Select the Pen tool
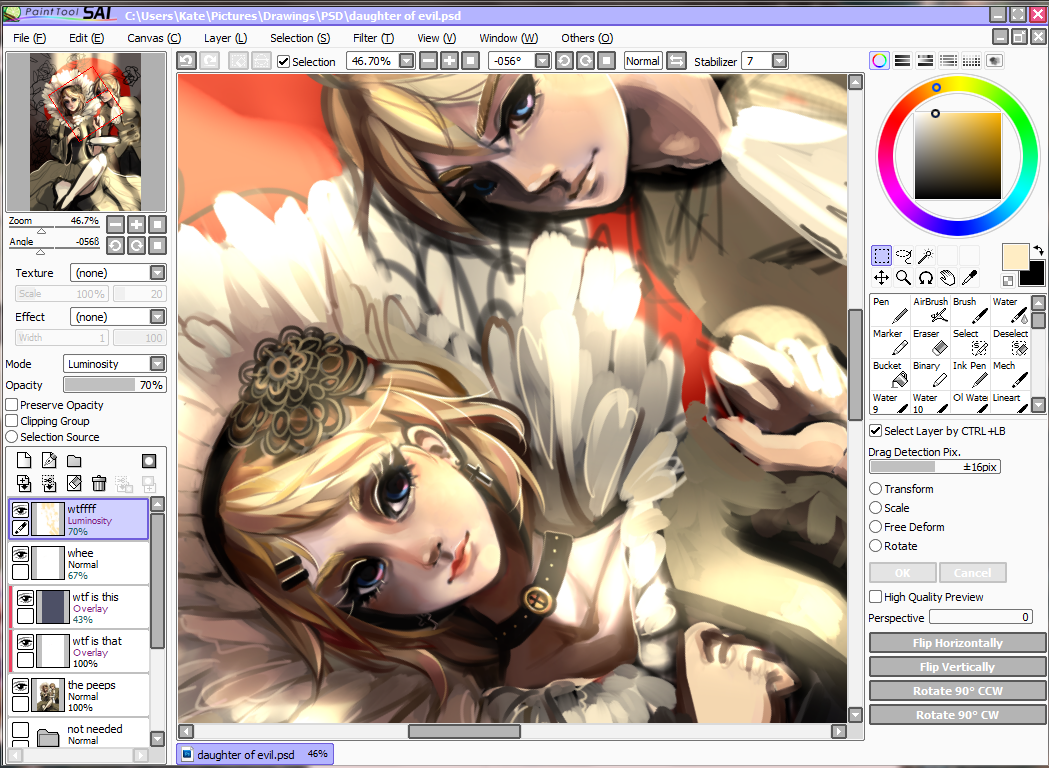The image size is (1049, 768). click(x=890, y=310)
